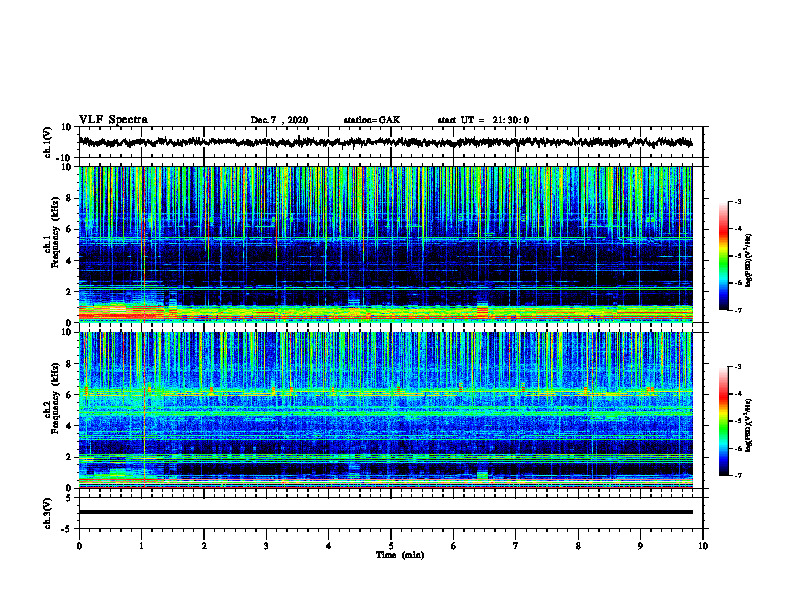This screenshot has width=792, height=612.
Task: Click the ch.1 voltage waveform trace panel
Action: point(390,142)
